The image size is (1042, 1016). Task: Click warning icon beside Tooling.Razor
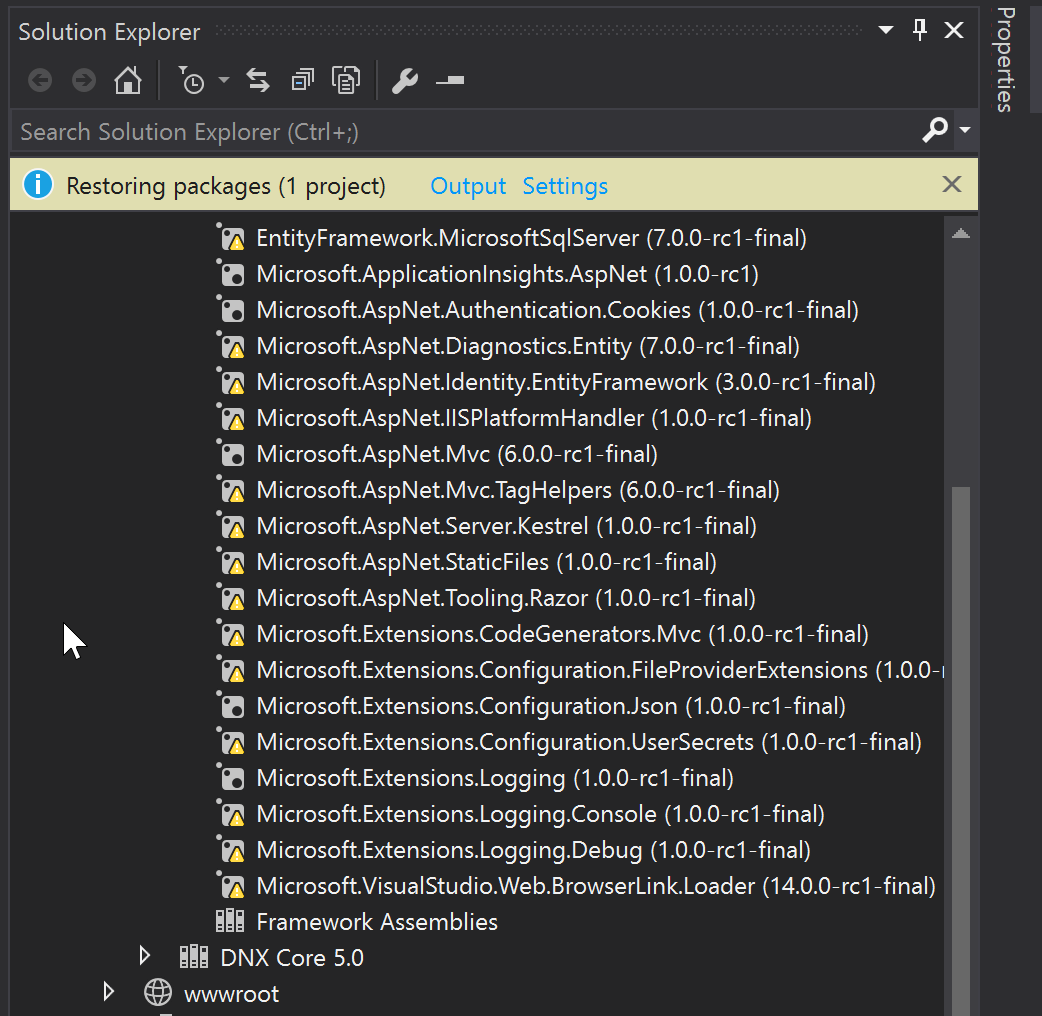[x=233, y=598]
